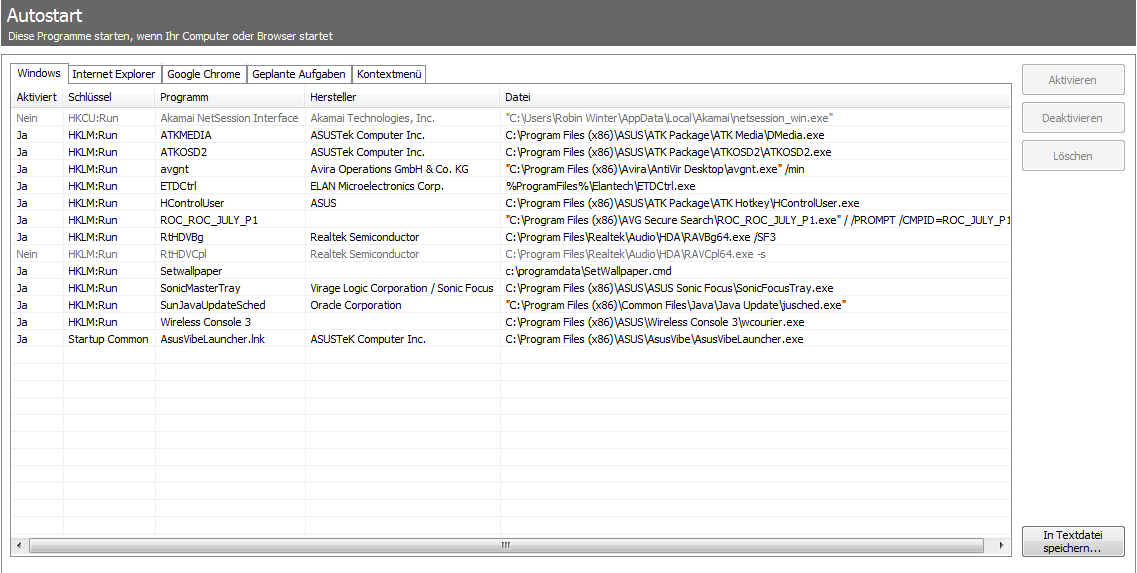Select the SonicMasterTray entry
1137x573 pixels.
[x=510, y=288]
